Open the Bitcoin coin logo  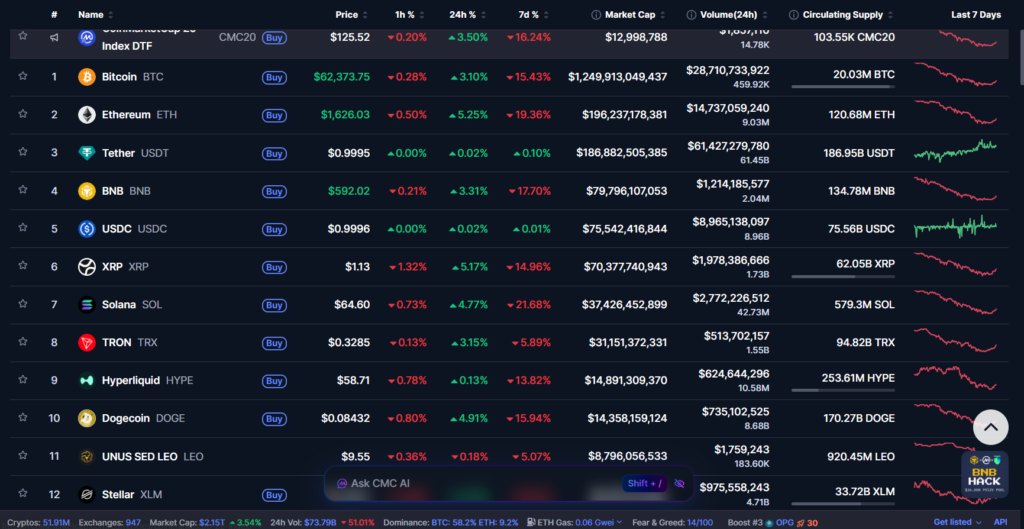point(87,77)
